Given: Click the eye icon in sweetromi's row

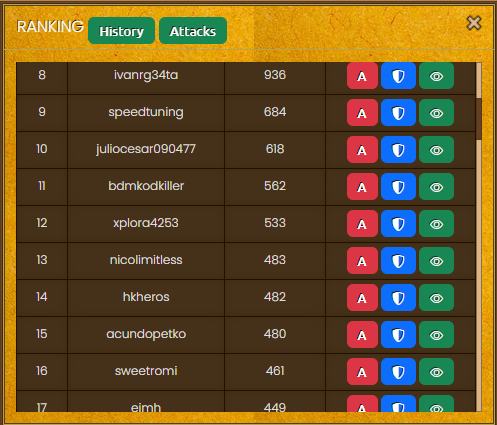Looking at the screenshot, I should click(x=436, y=372).
